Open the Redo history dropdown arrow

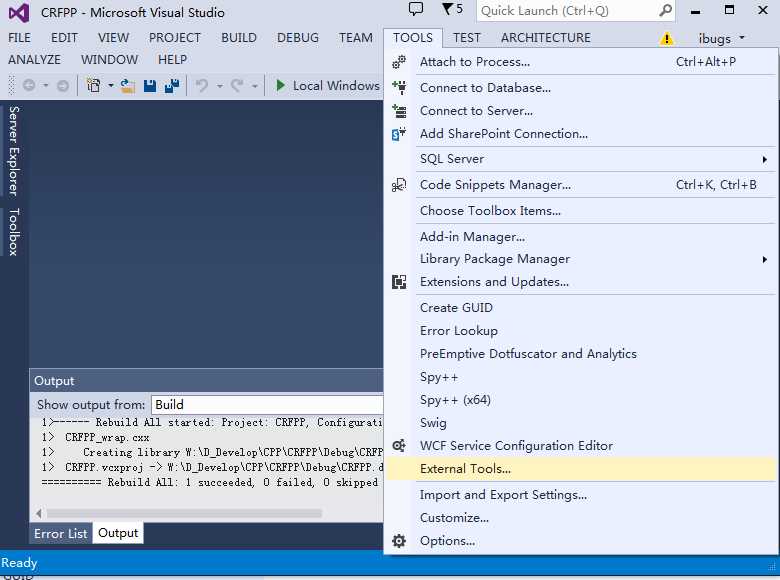(x=254, y=86)
